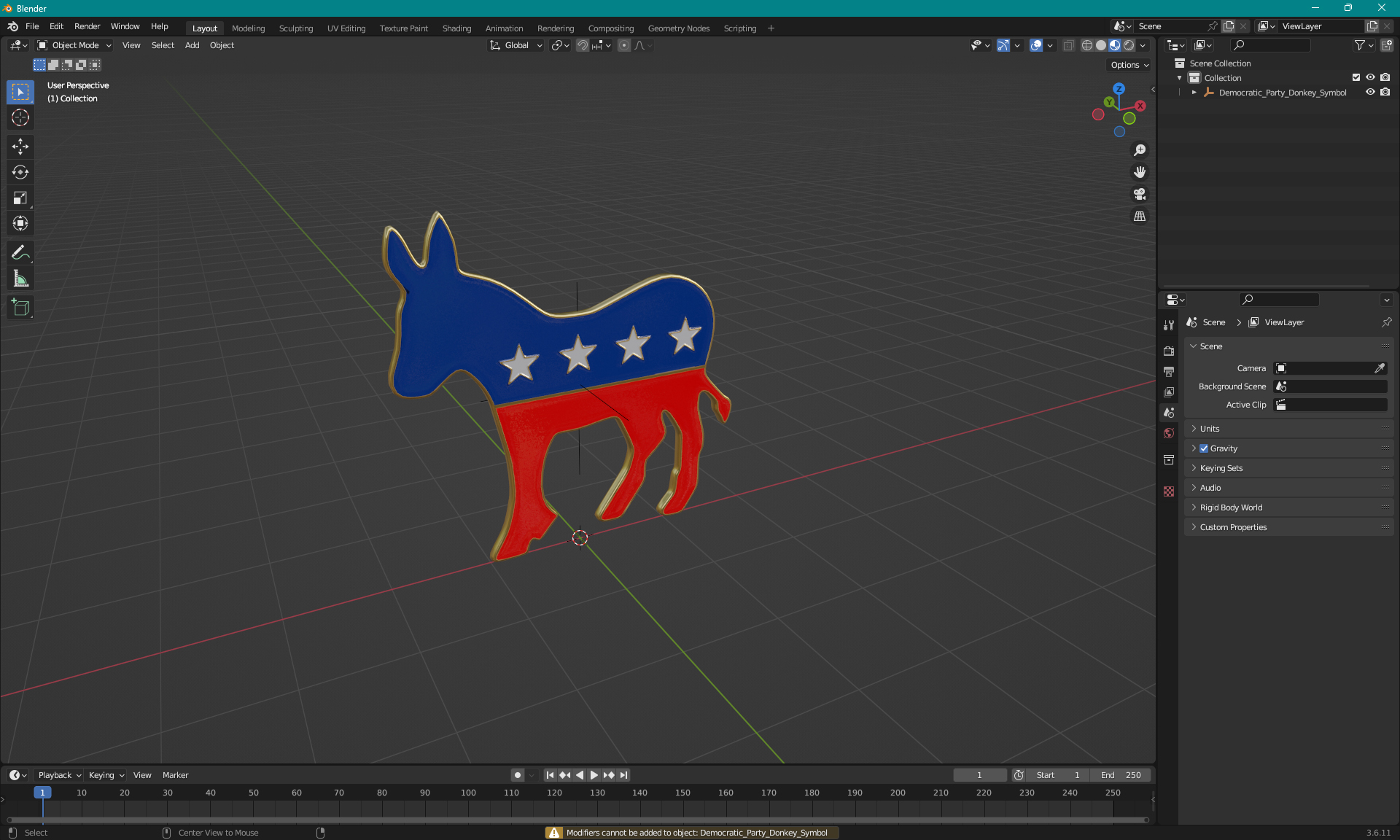Viewport: 1400px width, 840px height.
Task: Select the Move tool in toolbar
Action: pos(20,147)
